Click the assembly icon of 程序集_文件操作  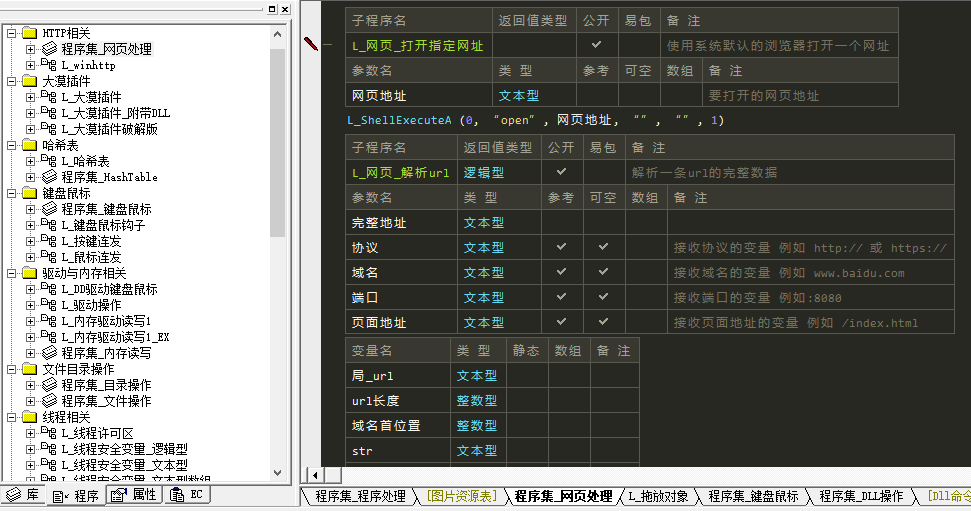click(49, 401)
